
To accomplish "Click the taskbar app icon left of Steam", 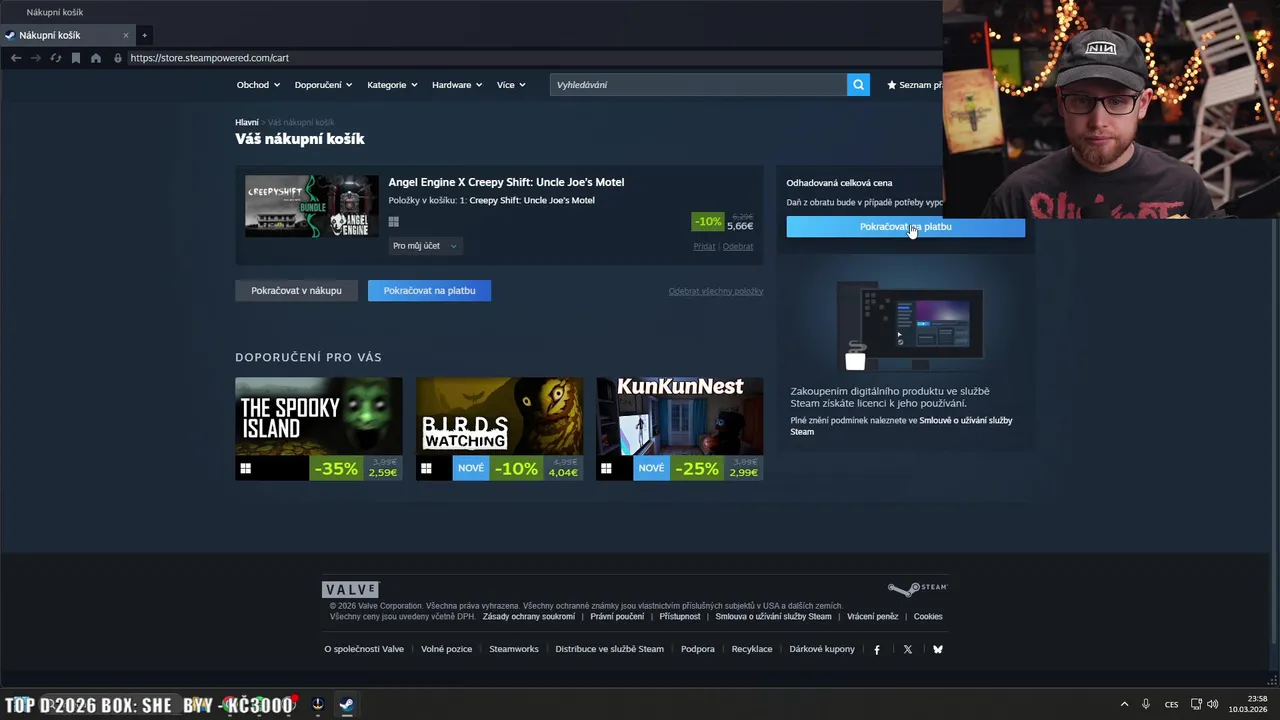I will point(318,705).
